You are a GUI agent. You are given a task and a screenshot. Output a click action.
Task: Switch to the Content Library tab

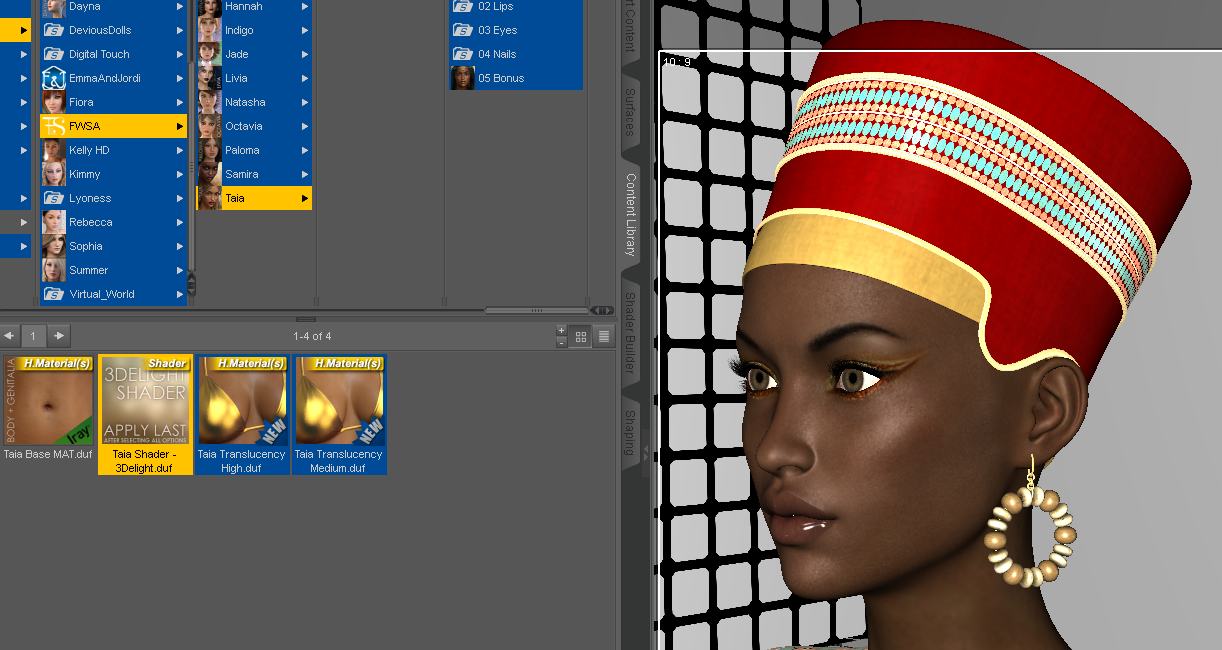coord(630,215)
